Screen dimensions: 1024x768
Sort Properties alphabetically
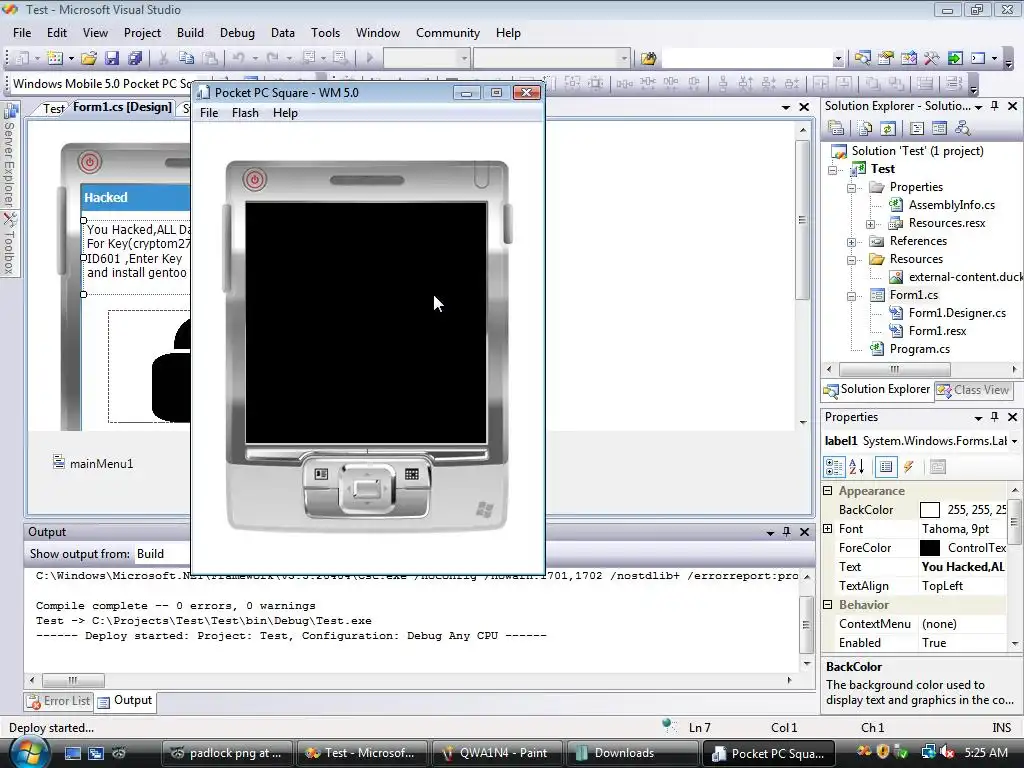[x=857, y=466]
